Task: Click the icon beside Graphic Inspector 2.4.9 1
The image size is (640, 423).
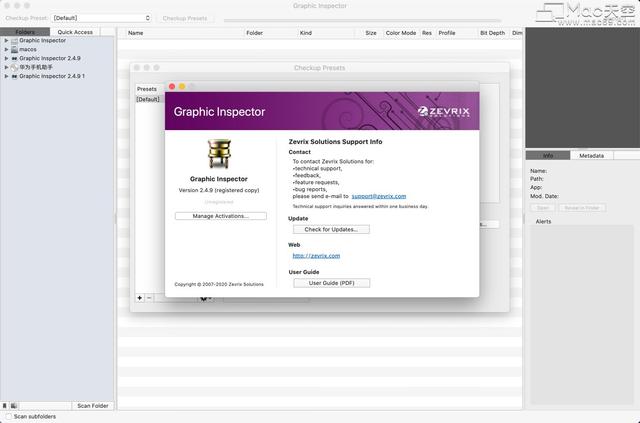Action: coord(14,76)
